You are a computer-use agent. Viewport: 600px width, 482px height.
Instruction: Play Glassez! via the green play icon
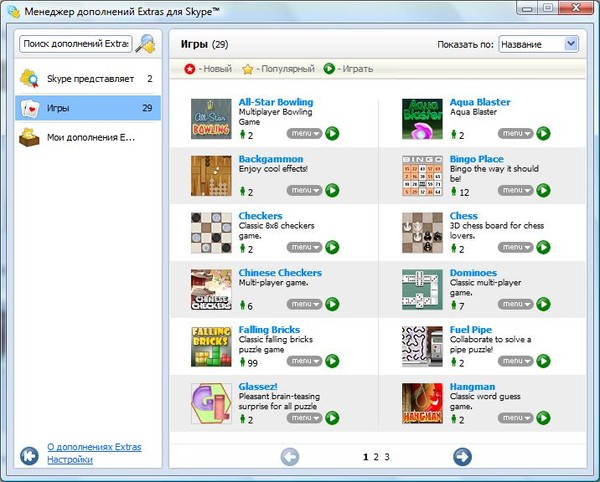[332, 418]
